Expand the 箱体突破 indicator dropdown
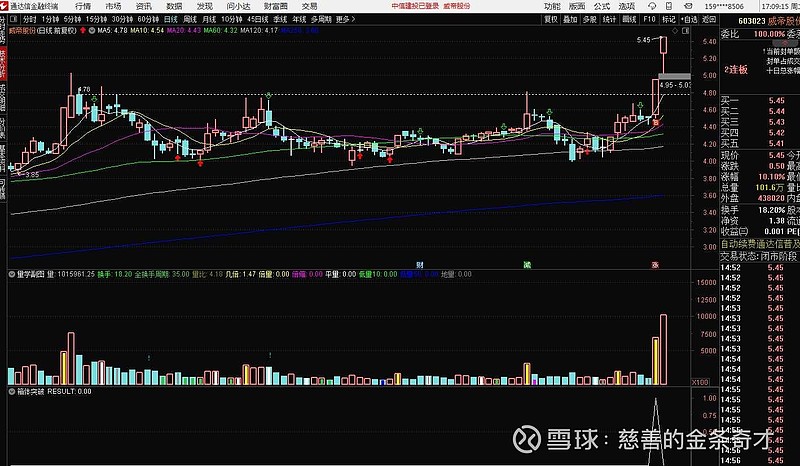The height and width of the screenshot is (466, 800). point(11,391)
